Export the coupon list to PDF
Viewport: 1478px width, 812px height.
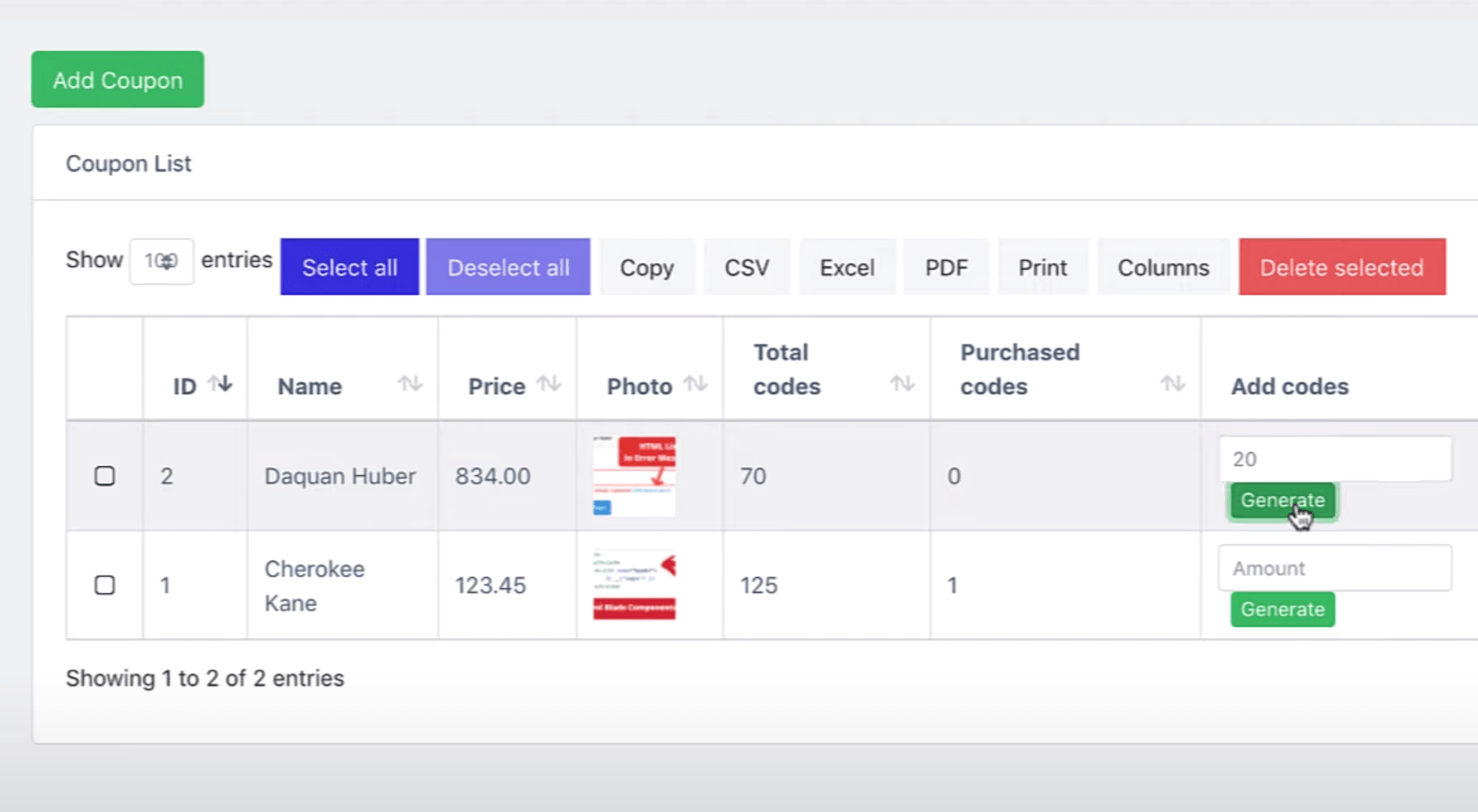pos(946,267)
